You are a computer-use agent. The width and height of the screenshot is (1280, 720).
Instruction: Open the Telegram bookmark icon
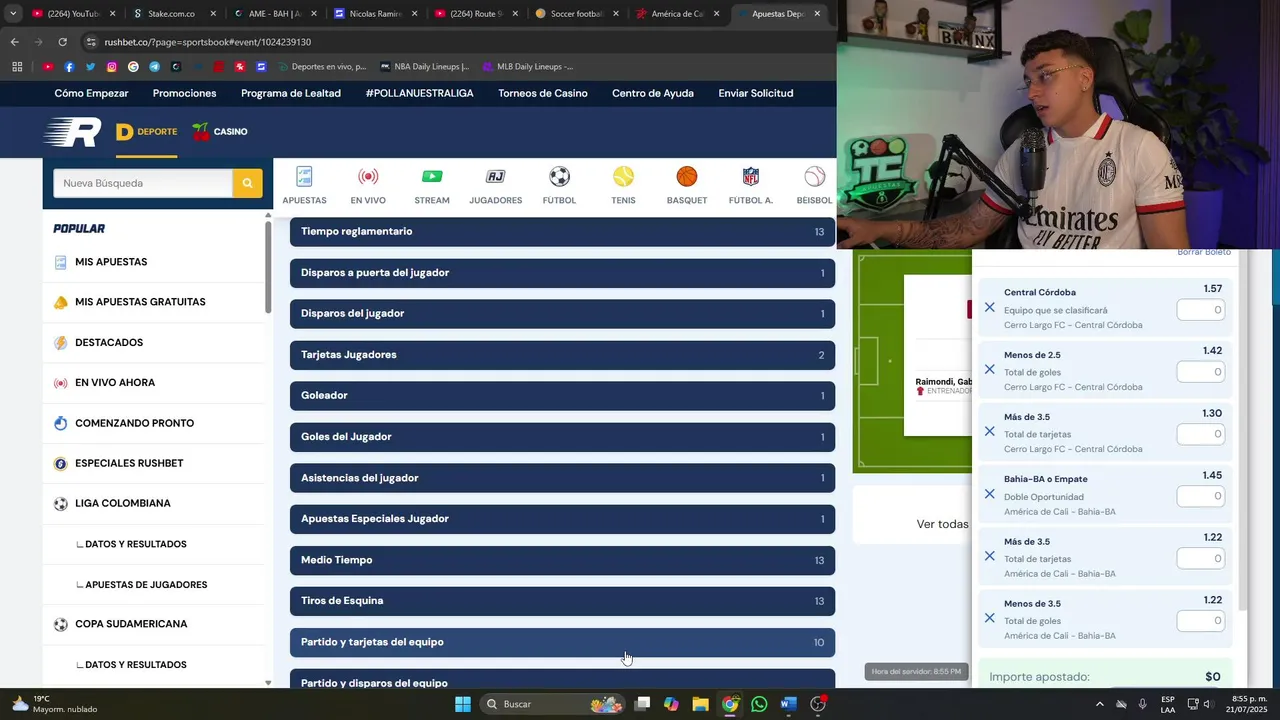coord(154,67)
